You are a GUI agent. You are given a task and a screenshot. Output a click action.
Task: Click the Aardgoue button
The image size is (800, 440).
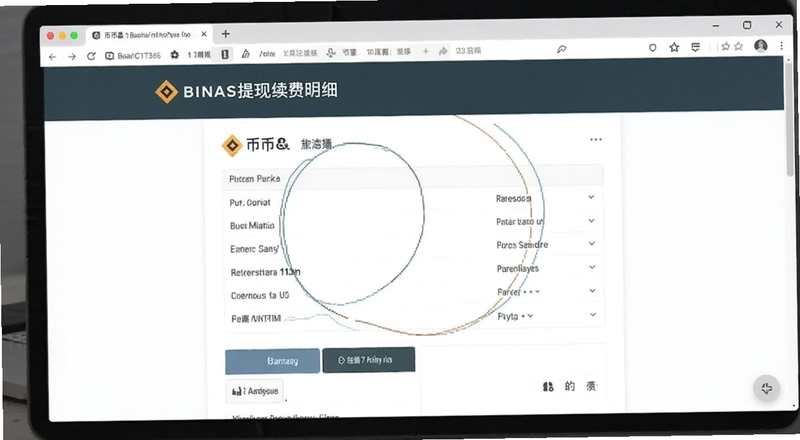[255, 391]
